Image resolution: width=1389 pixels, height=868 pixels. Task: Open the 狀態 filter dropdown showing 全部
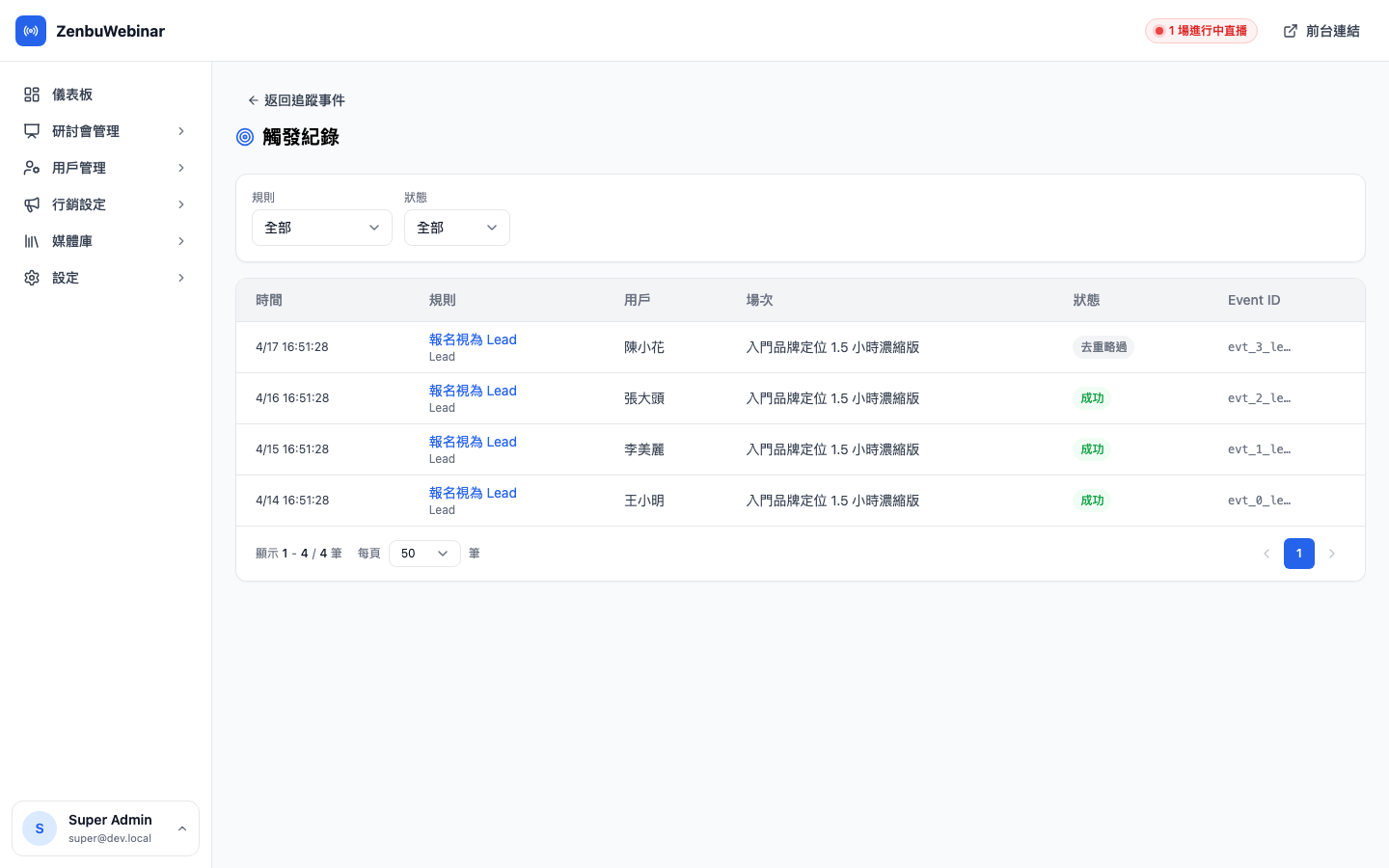(456, 228)
